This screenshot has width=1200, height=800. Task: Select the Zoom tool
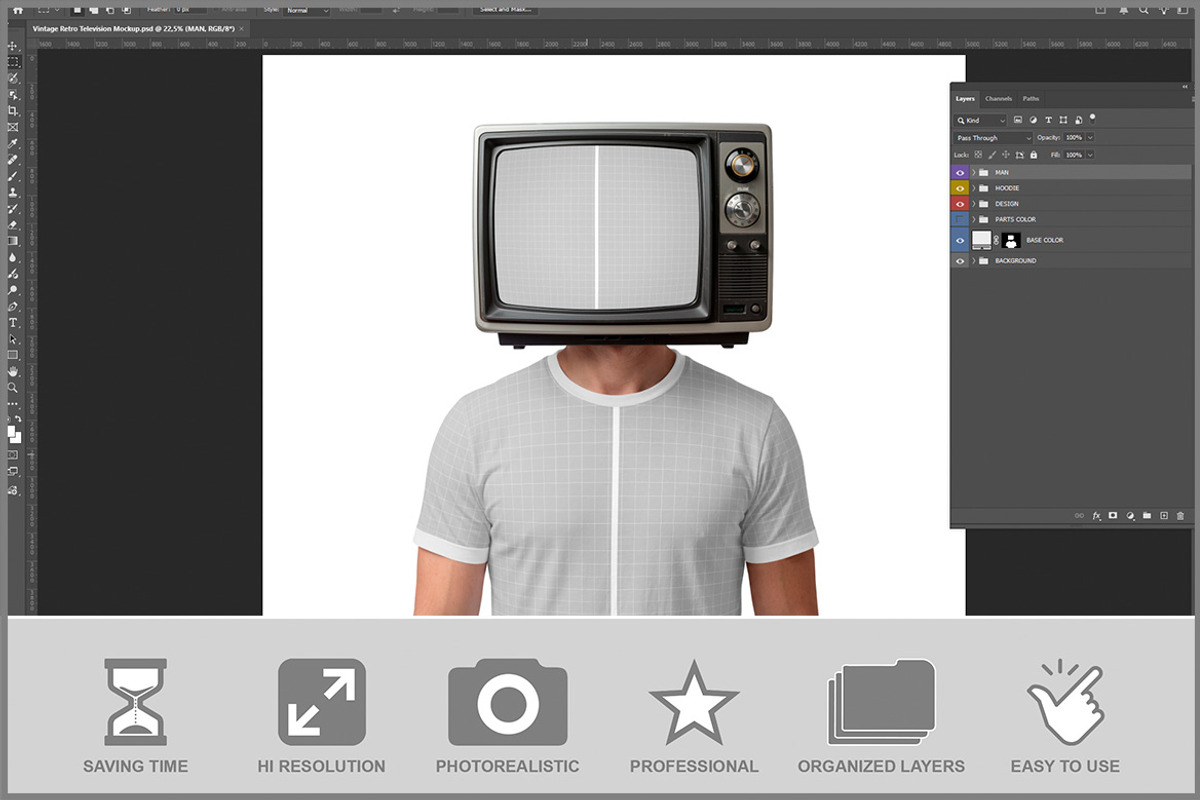(x=13, y=388)
